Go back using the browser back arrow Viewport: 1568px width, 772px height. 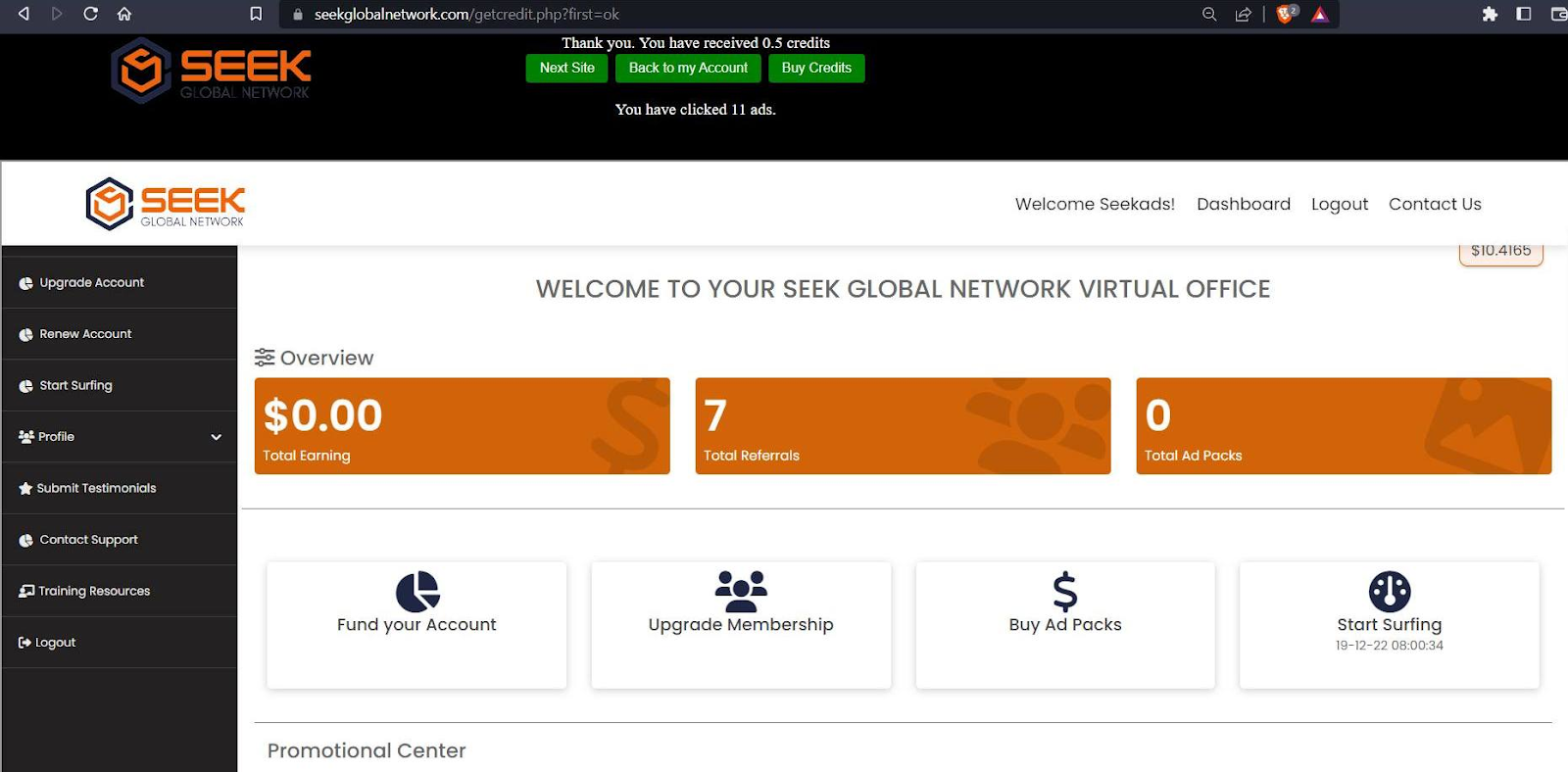[24, 14]
